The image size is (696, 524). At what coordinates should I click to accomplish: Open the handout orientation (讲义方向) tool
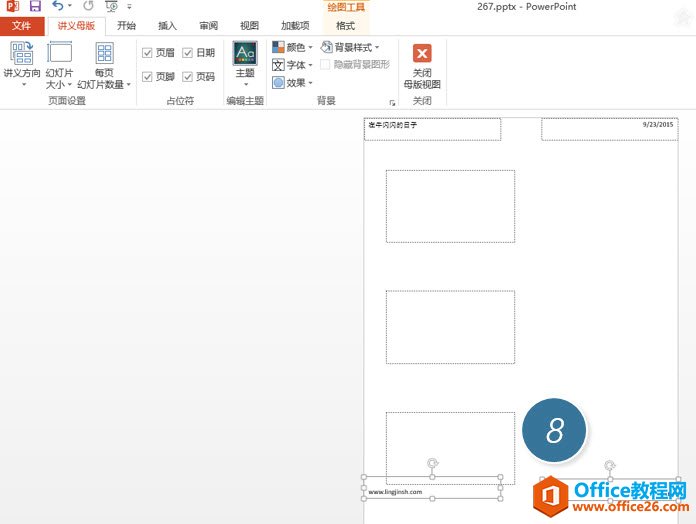pos(21,64)
